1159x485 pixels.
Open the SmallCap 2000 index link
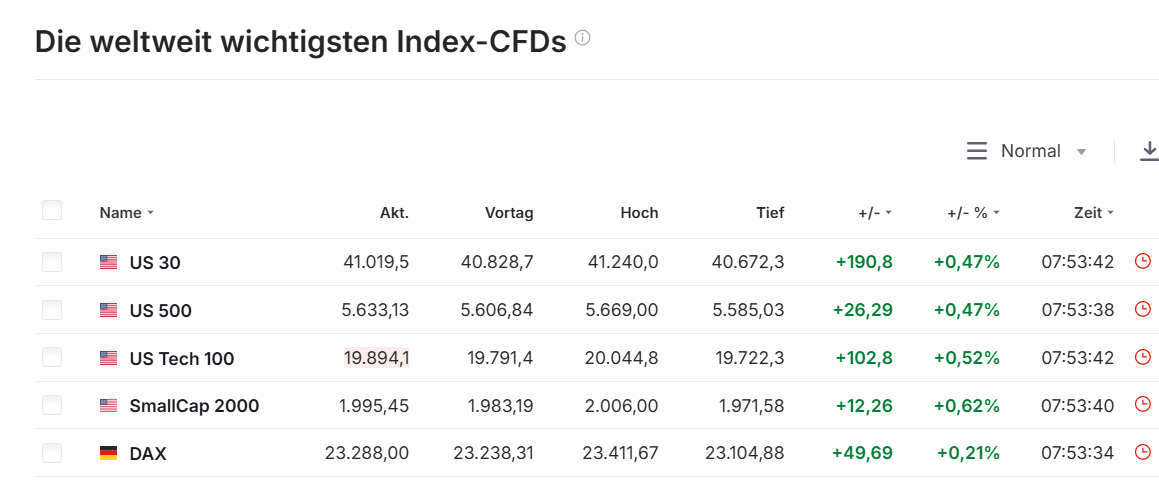194,406
